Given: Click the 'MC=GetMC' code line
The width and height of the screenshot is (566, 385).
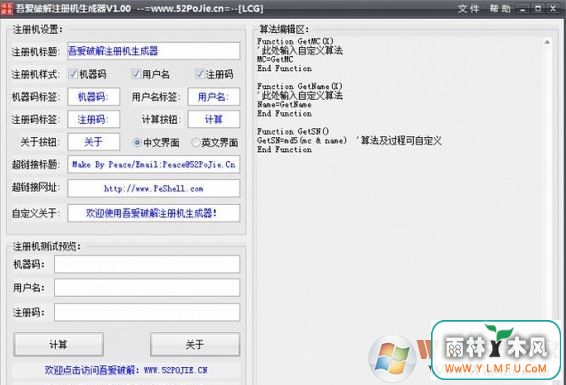Looking at the screenshot, I should coord(275,59).
